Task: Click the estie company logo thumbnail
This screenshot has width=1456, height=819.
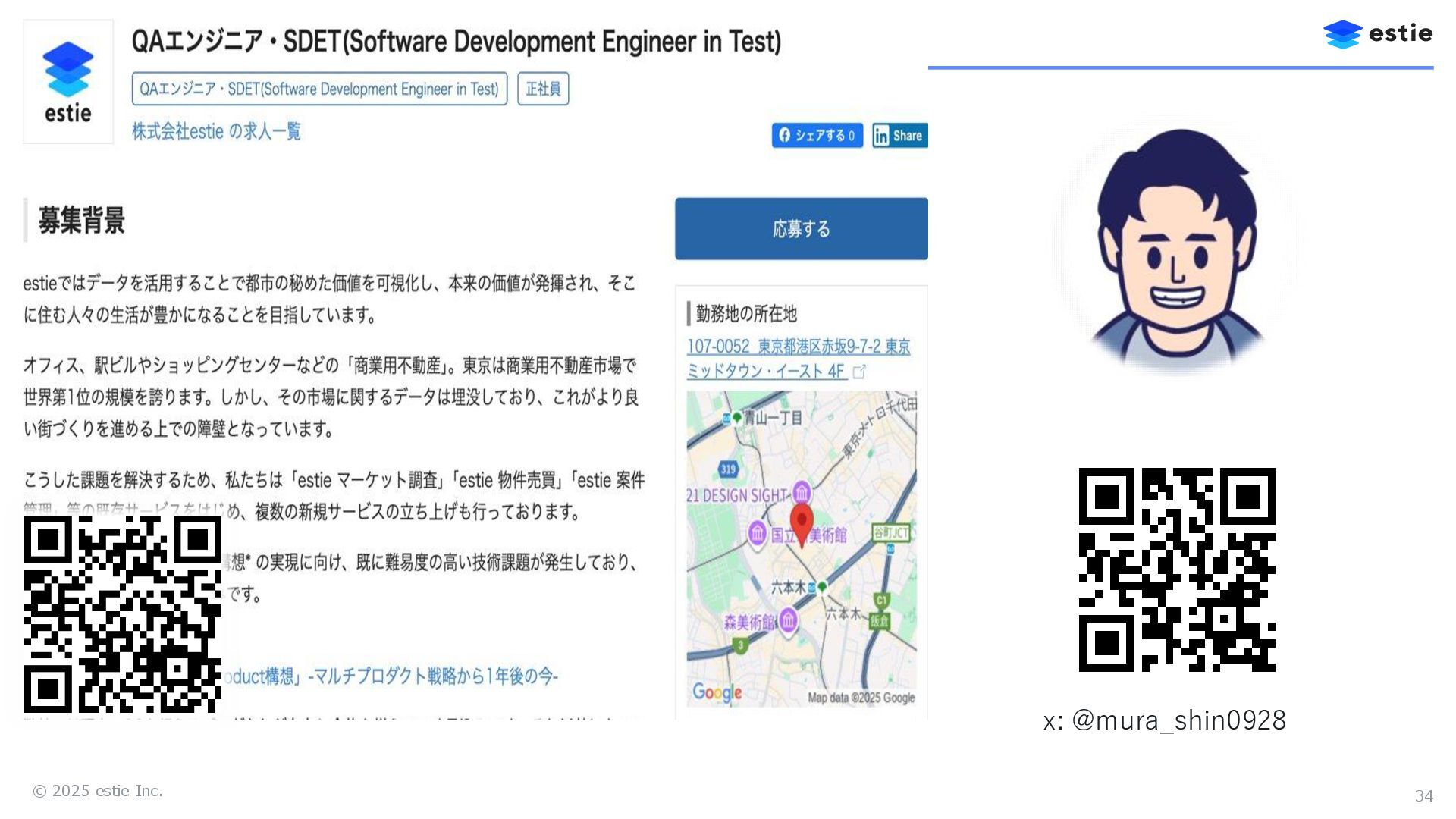Action: (68, 82)
